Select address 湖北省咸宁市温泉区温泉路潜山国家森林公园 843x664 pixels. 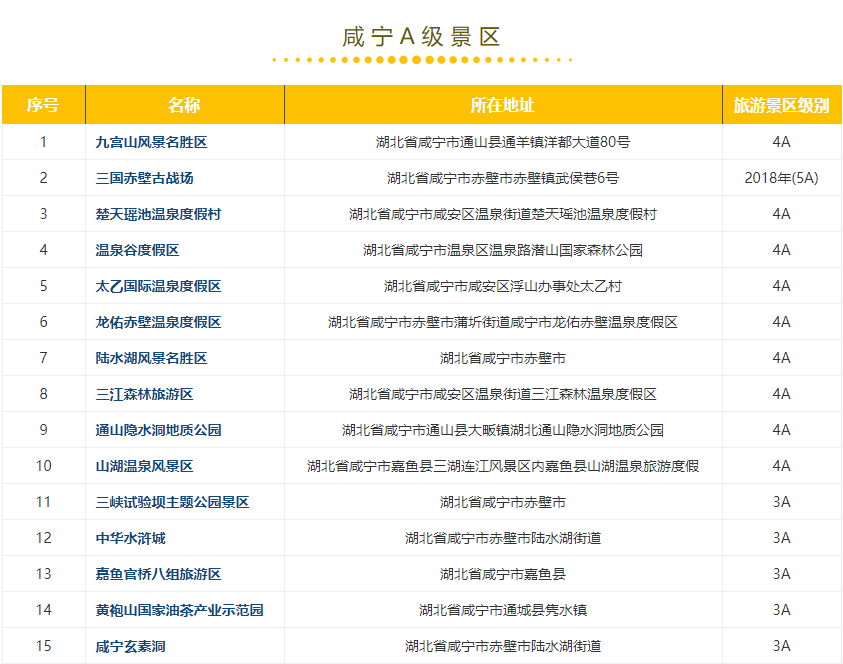(503, 250)
